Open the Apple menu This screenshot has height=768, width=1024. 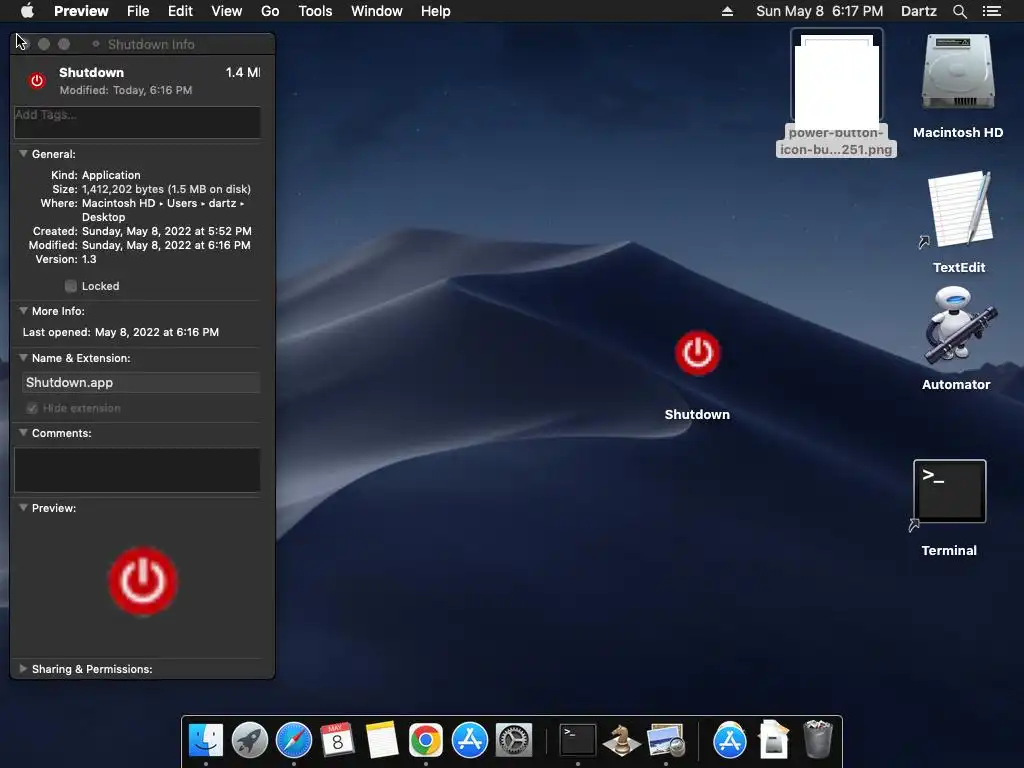[27, 11]
